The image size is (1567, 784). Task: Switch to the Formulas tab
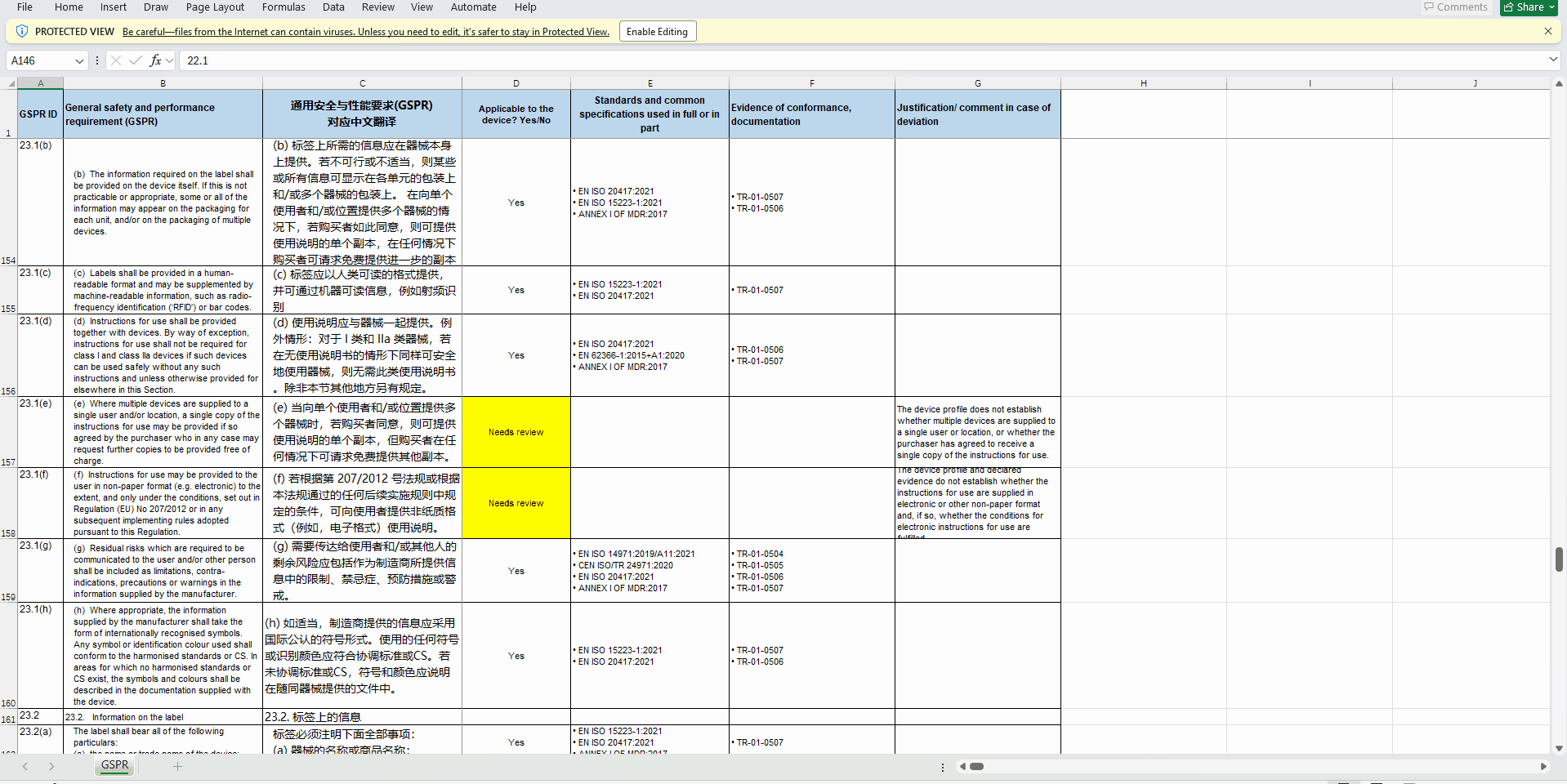tap(283, 7)
